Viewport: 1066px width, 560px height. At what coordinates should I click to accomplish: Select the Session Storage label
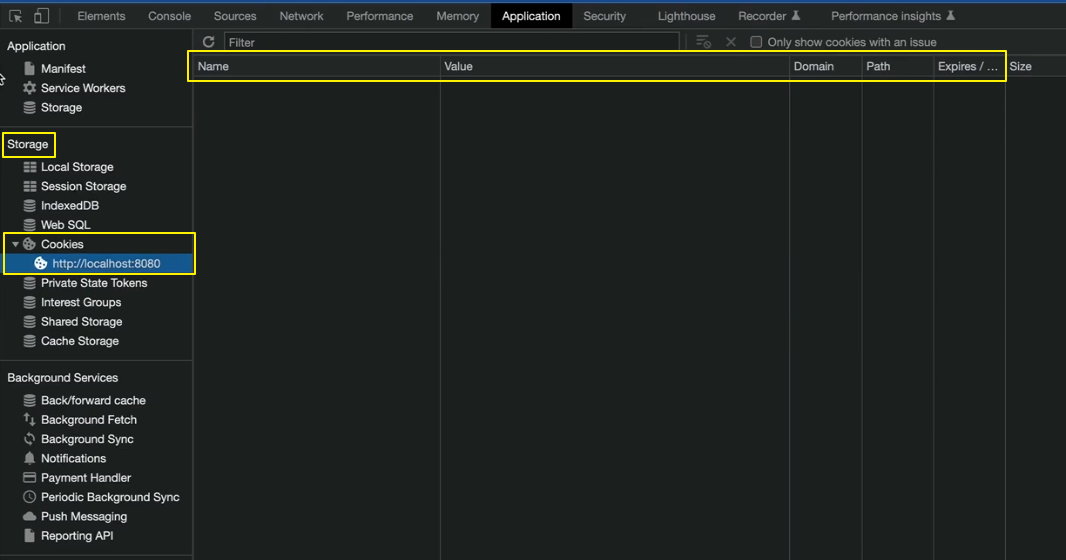pyautogui.click(x=84, y=186)
